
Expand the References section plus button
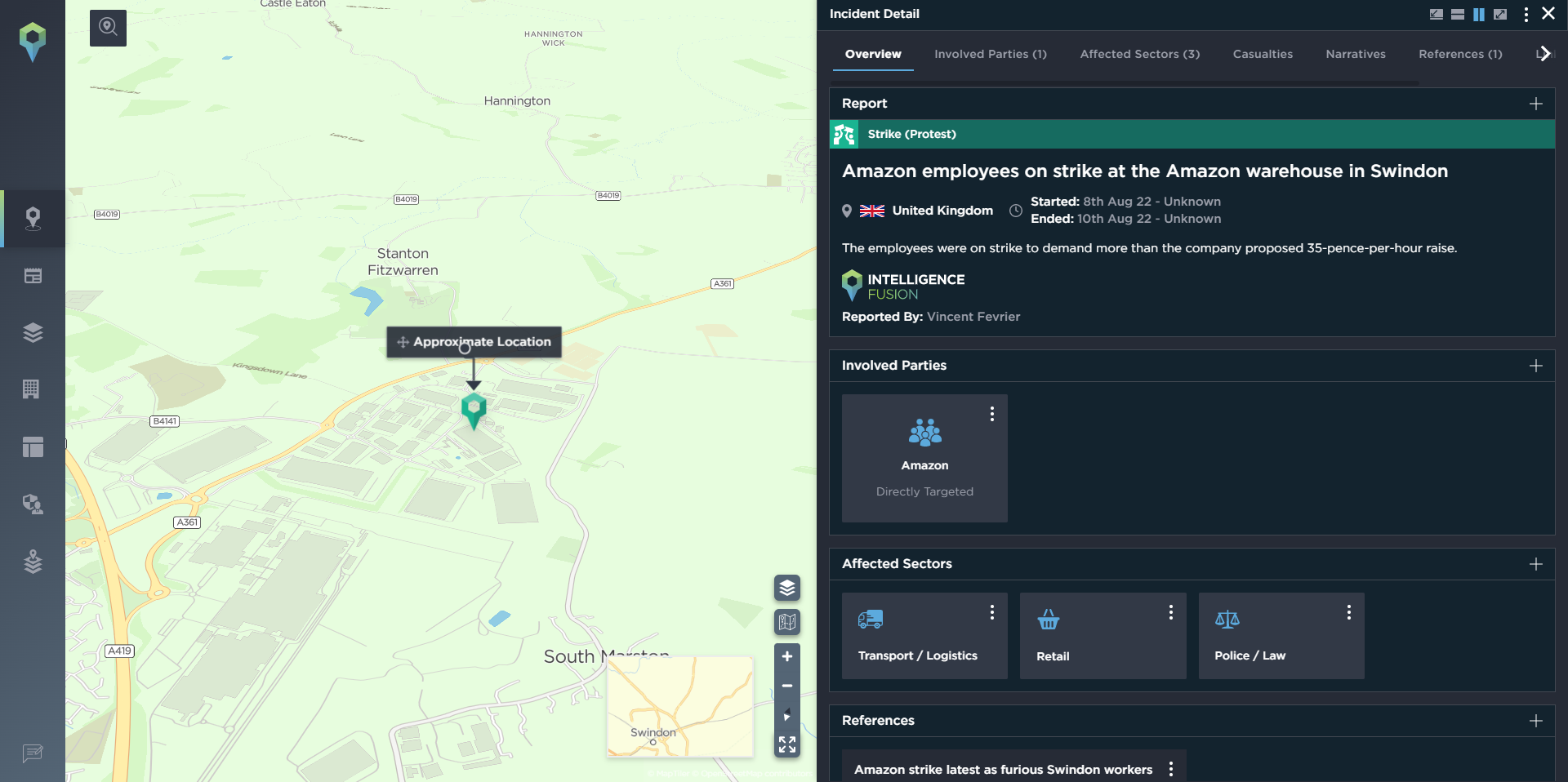[1536, 721]
